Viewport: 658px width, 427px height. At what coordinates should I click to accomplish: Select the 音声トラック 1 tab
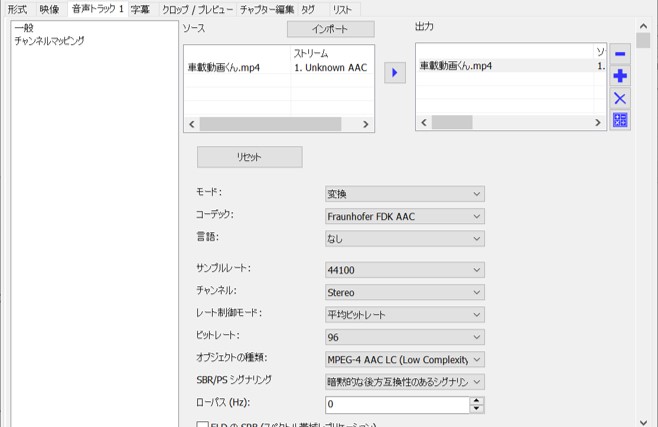click(x=98, y=9)
